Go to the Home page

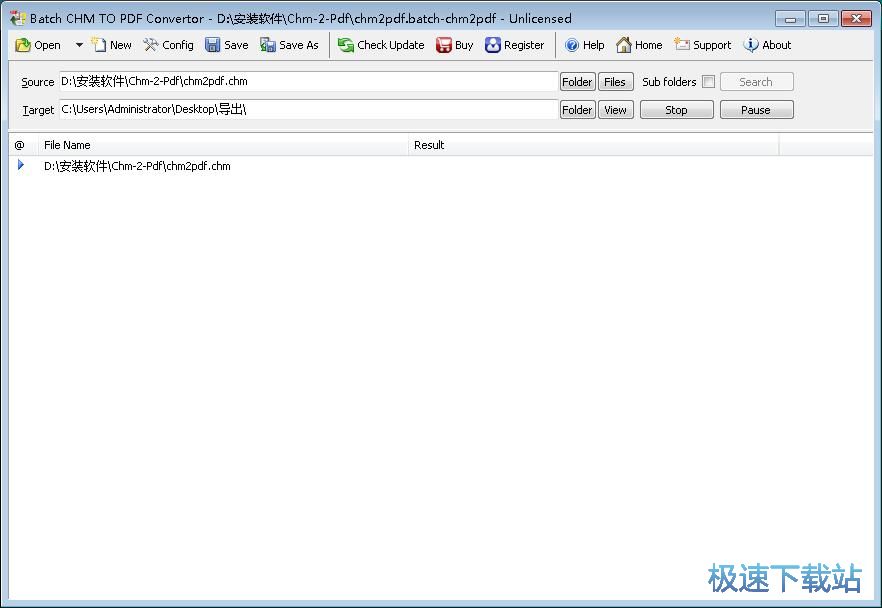pyautogui.click(x=638, y=45)
